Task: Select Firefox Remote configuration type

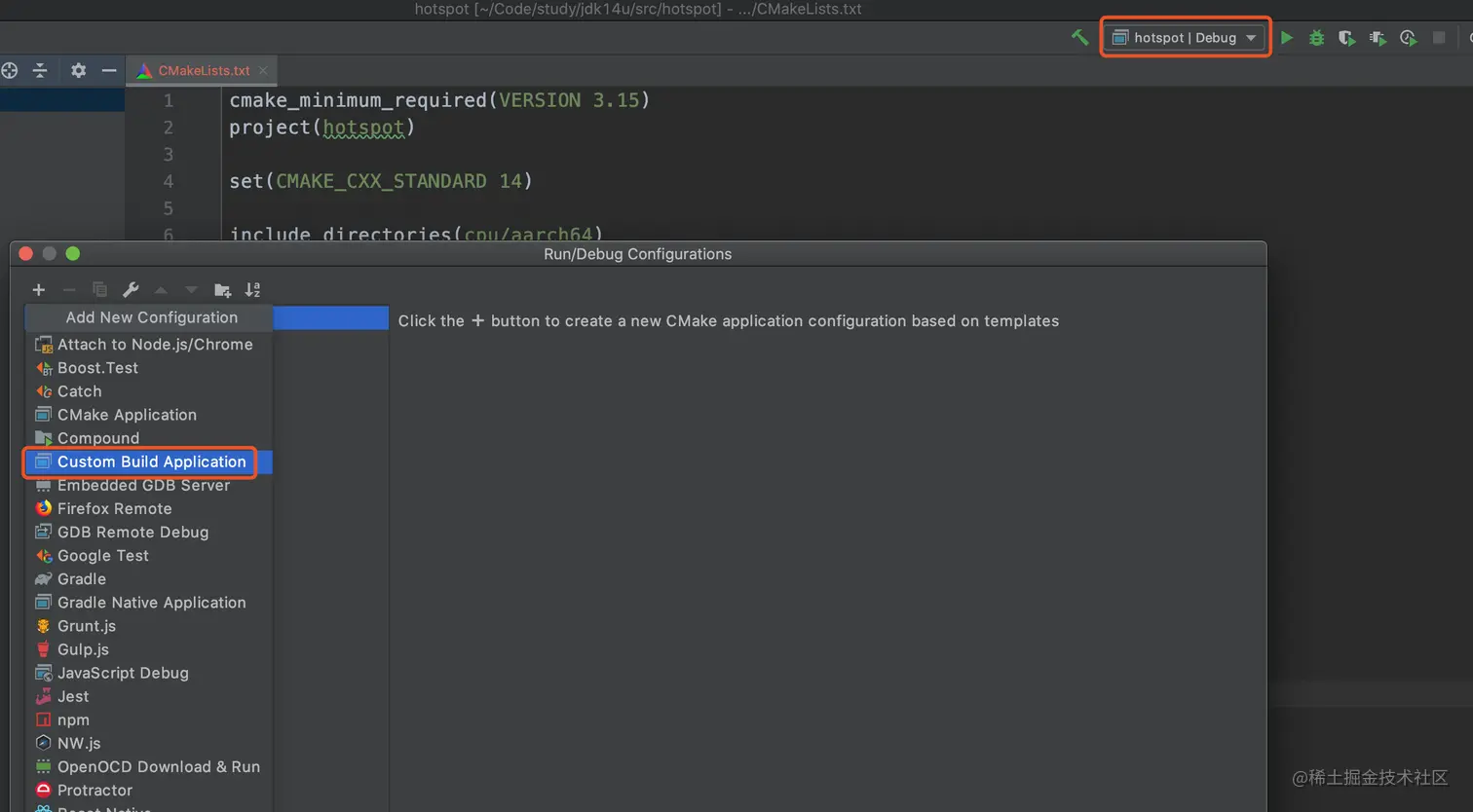Action: coord(148,508)
